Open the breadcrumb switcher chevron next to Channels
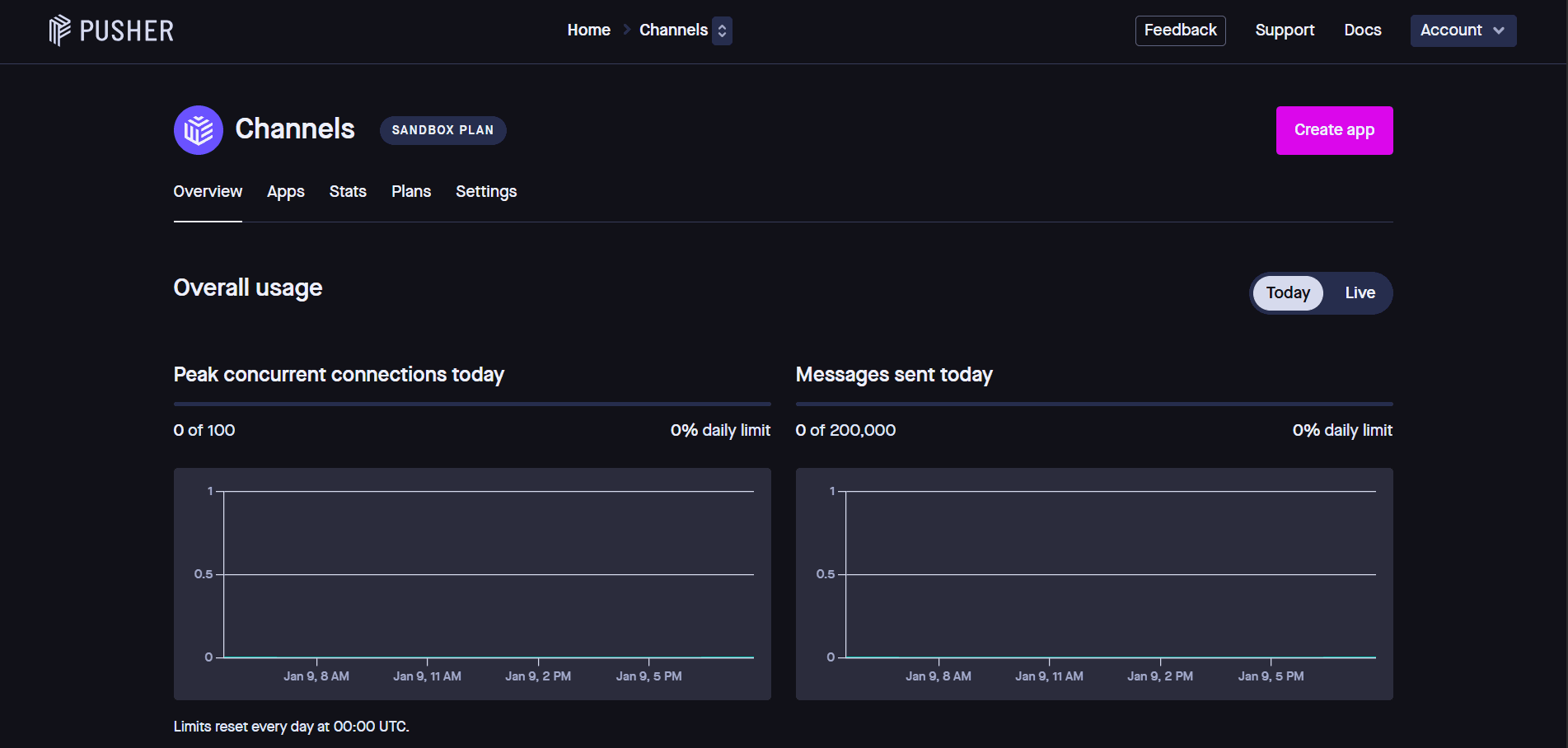 pos(721,30)
